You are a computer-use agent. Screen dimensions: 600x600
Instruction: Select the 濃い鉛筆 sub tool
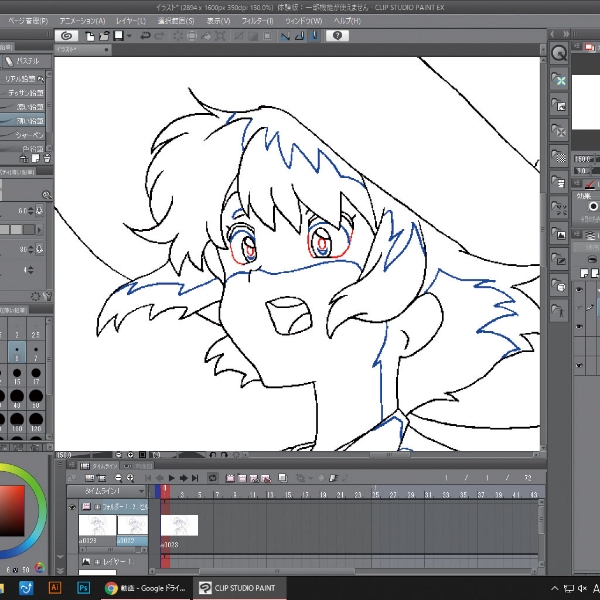(23, 107)
